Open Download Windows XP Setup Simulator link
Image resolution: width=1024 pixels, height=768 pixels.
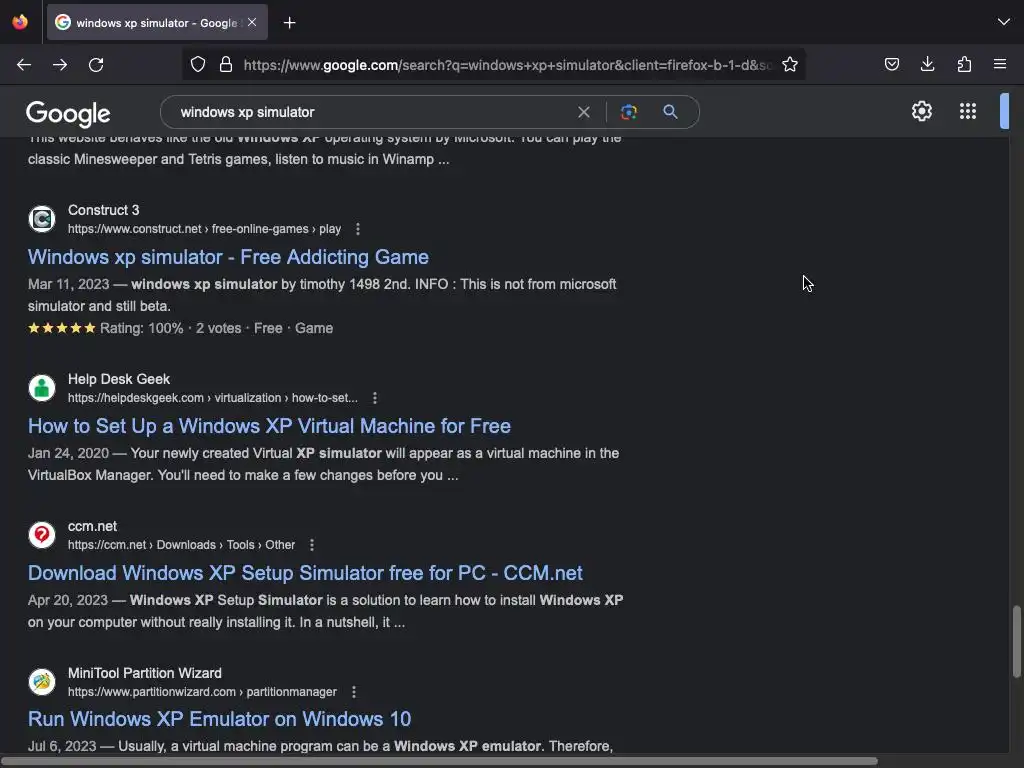(x=305, y=573)
